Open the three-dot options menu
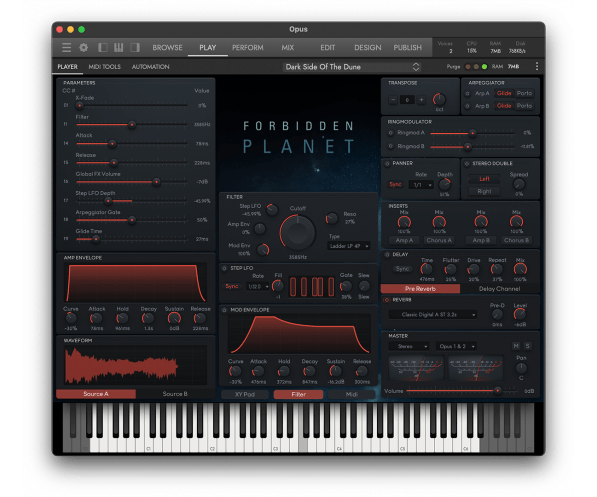This screenshot has height=497, width=597. tap(537, 67)
